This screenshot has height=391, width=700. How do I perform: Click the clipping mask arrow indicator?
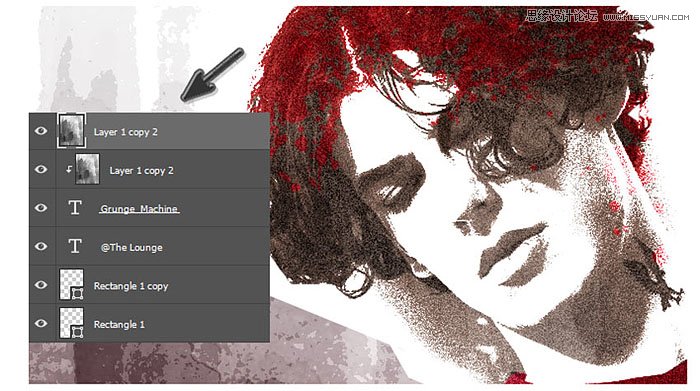[x=69, y=169]
